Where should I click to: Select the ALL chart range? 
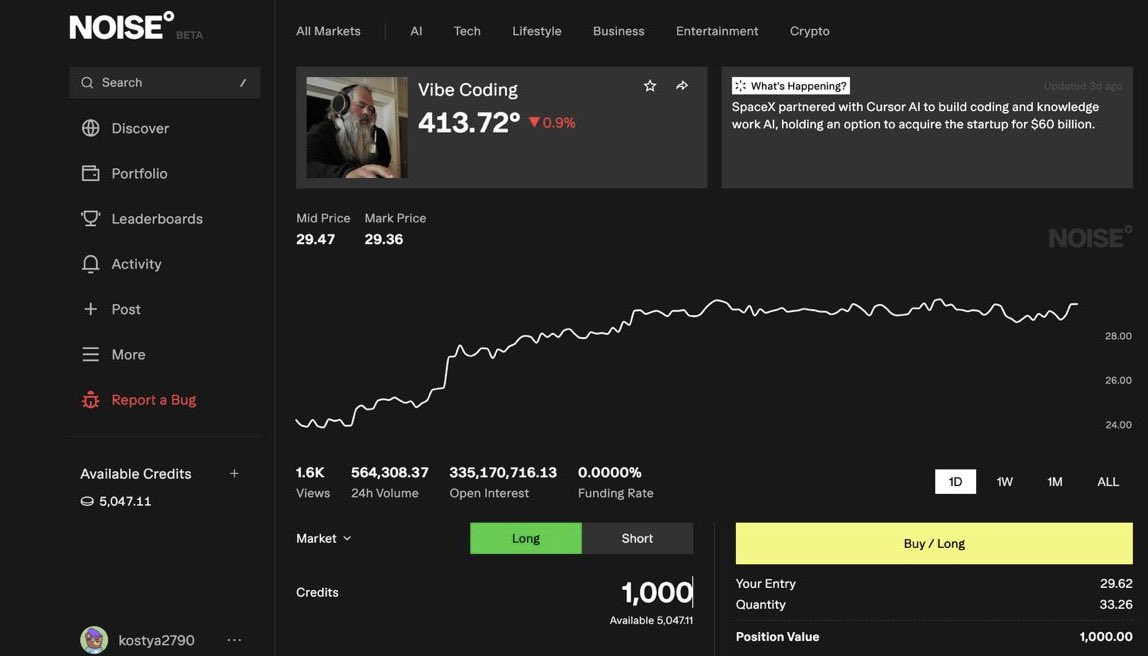click(1108, 482)
